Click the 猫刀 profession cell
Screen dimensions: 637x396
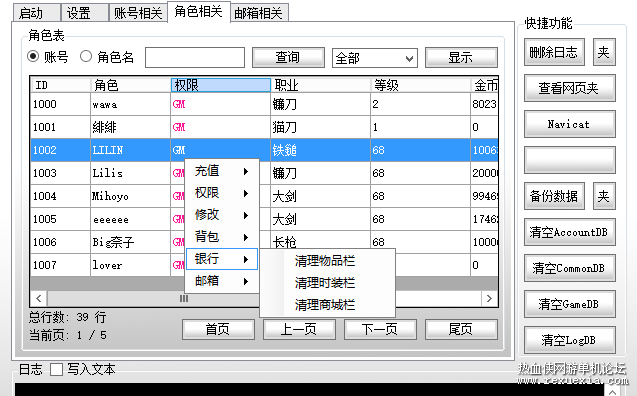click(321, 127)
